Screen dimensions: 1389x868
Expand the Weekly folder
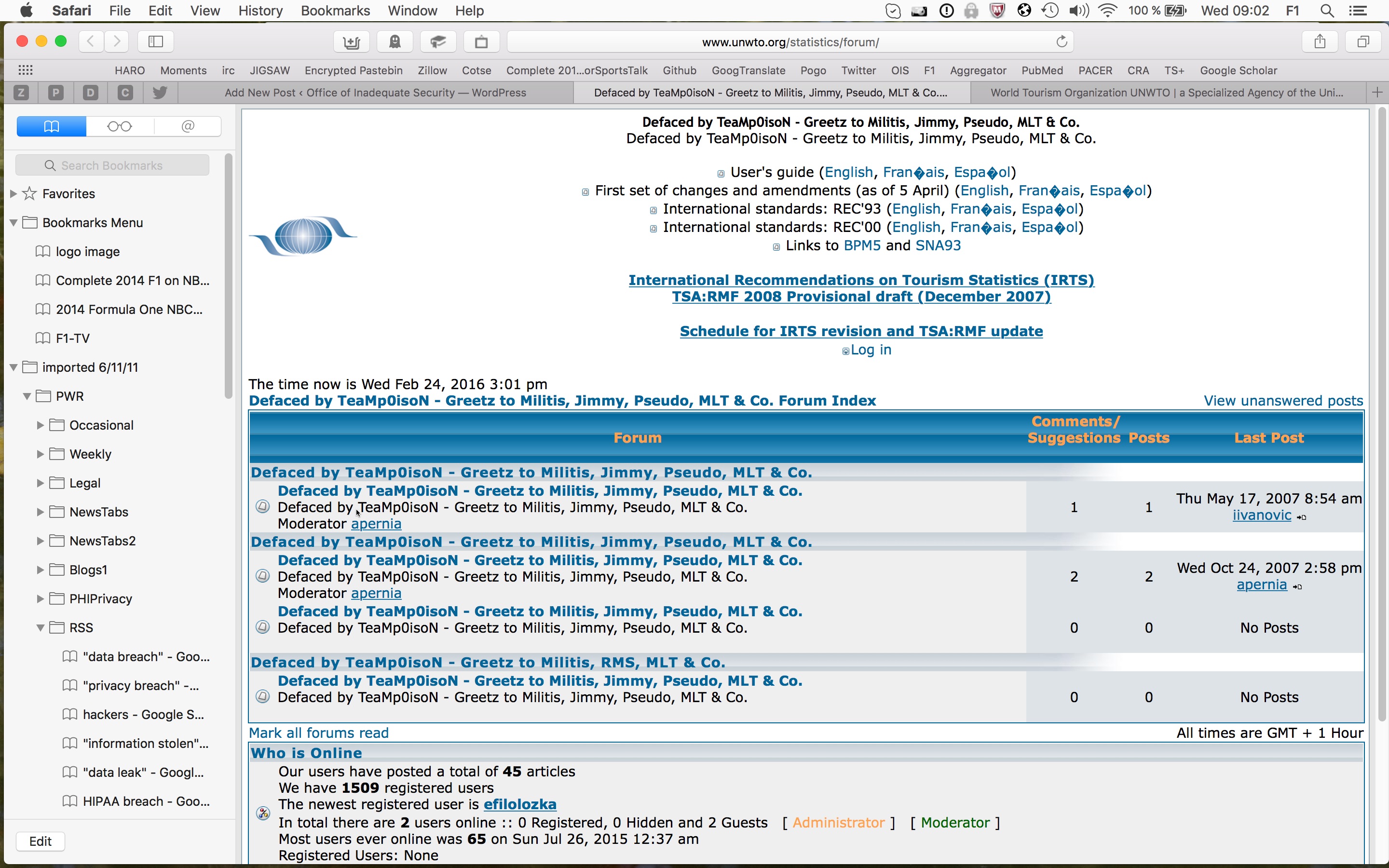(x=40, y=454)
